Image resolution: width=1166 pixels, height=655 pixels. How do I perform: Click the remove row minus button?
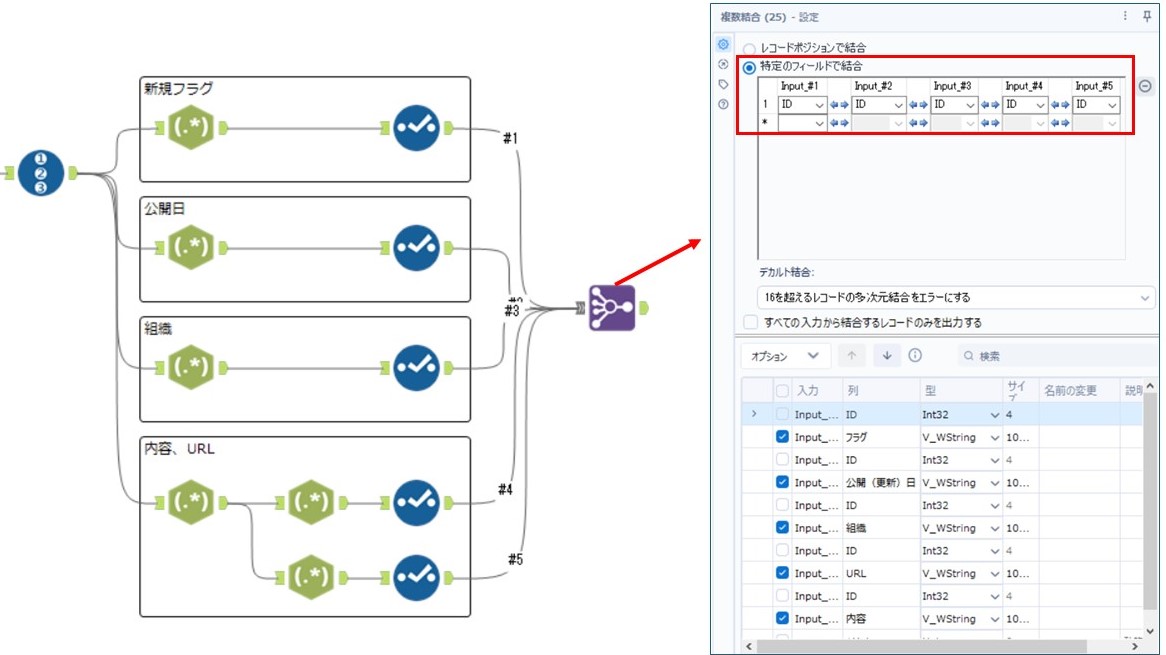coord(1145,86)
